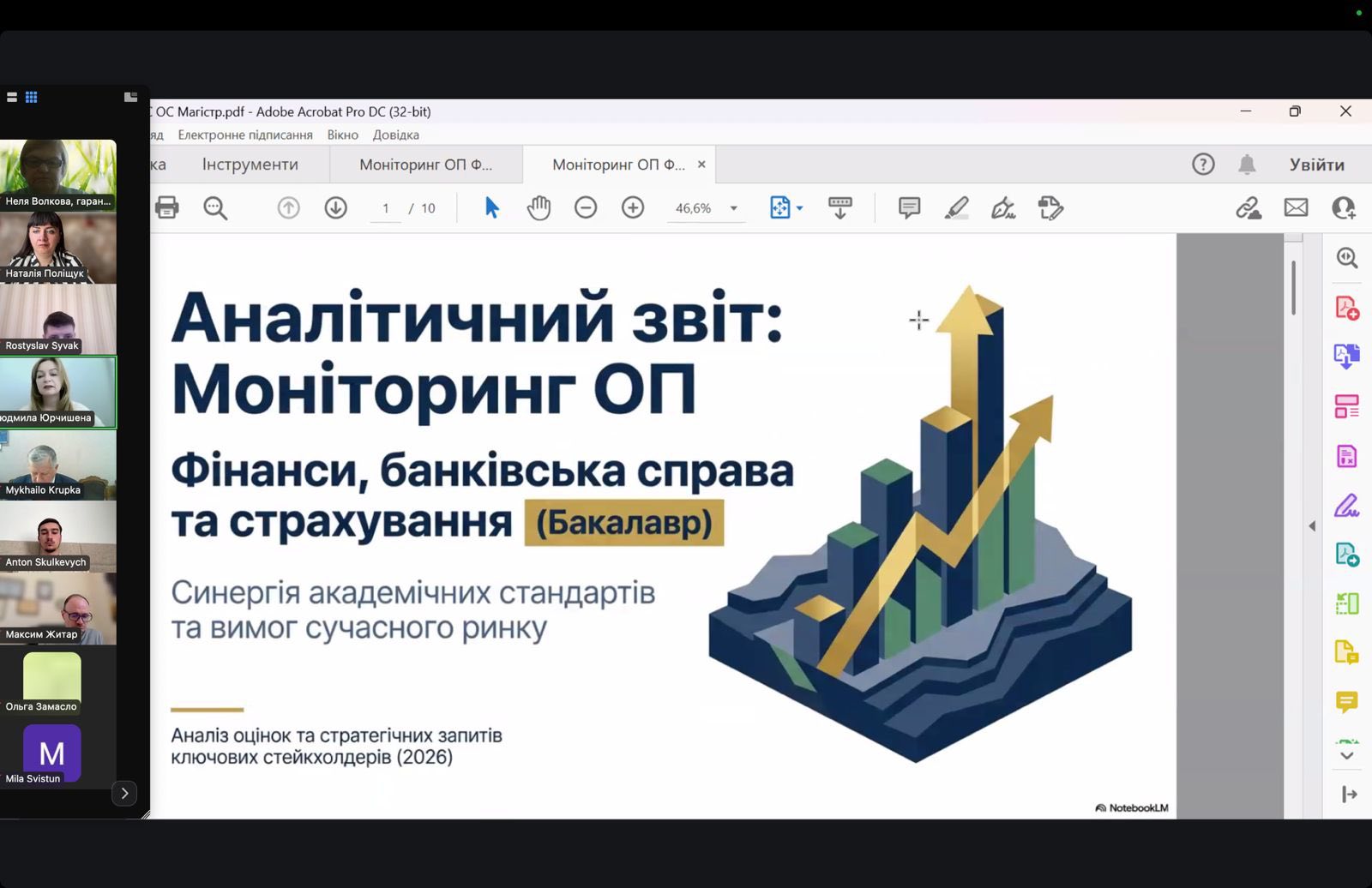
Task: Show more participants with right chevron
Action: click(124, 794)
